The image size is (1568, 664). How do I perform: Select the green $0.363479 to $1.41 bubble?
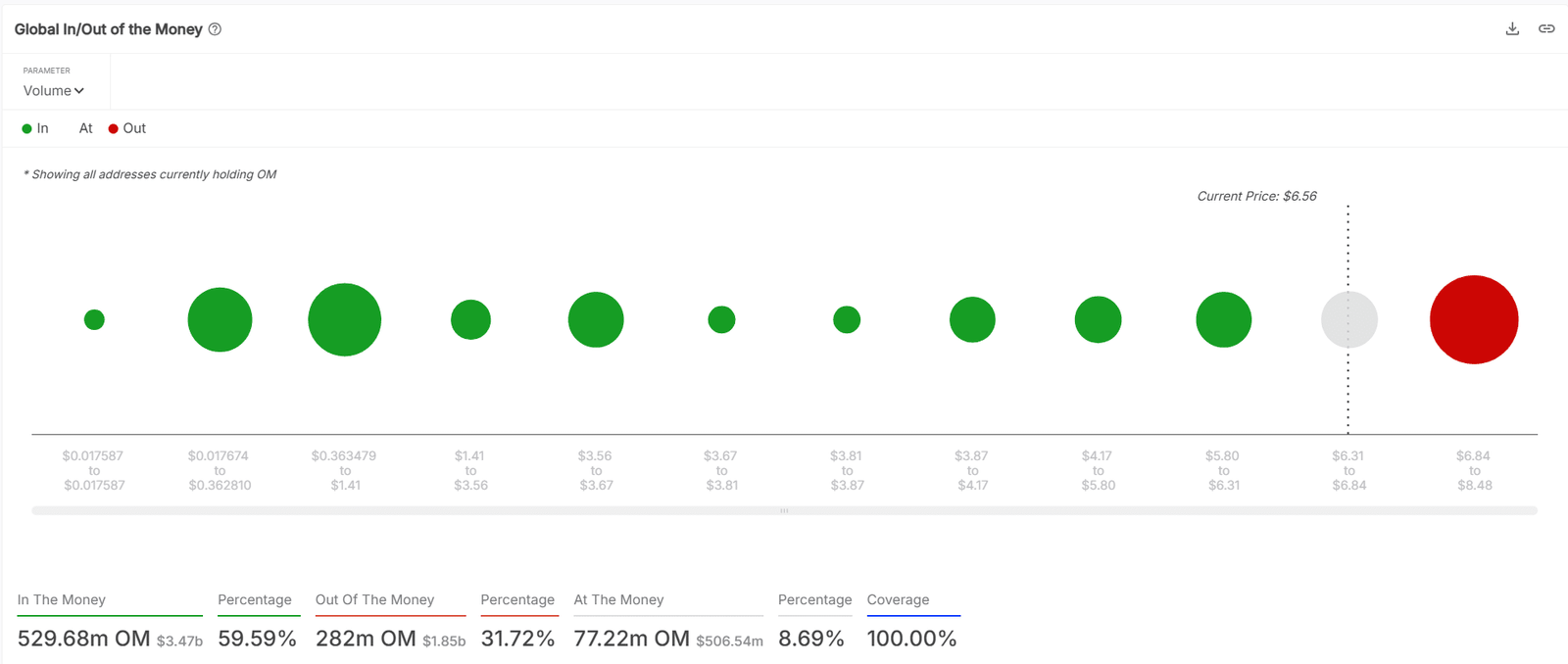point(345,319)
